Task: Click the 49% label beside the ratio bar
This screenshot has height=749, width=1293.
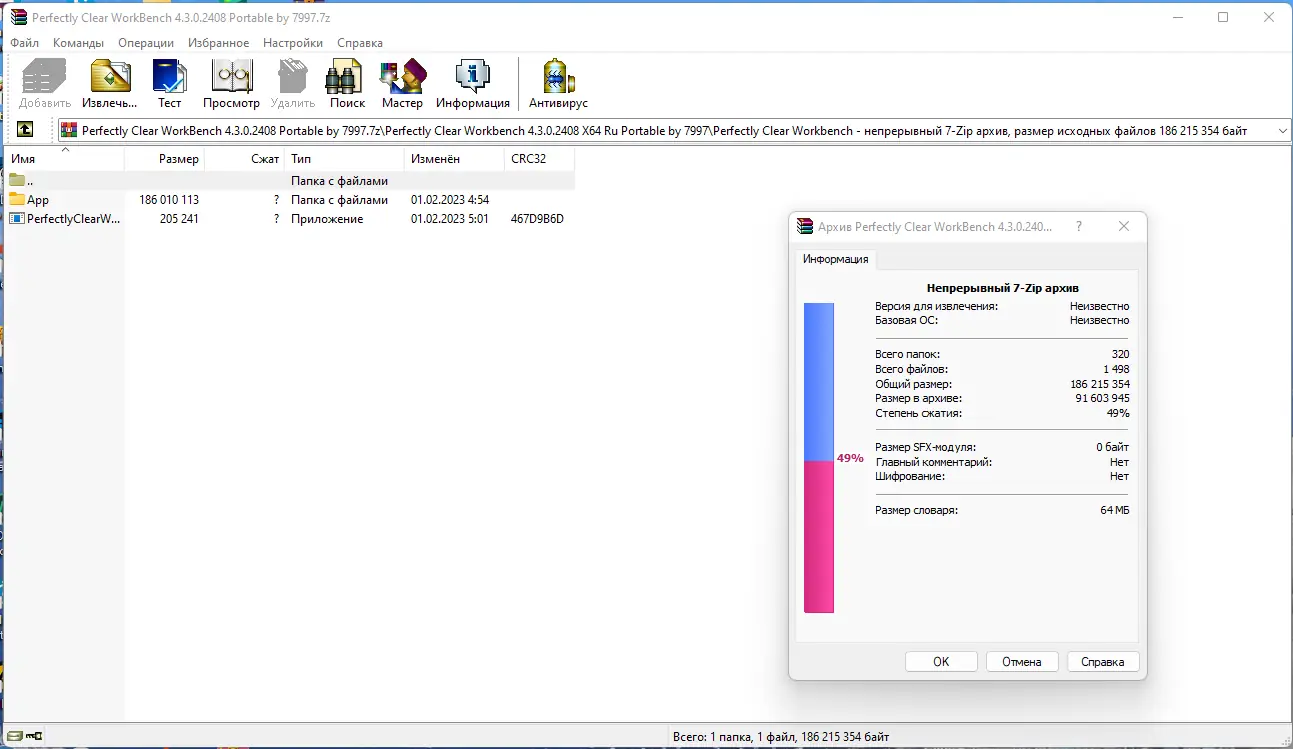Action: 850,458
